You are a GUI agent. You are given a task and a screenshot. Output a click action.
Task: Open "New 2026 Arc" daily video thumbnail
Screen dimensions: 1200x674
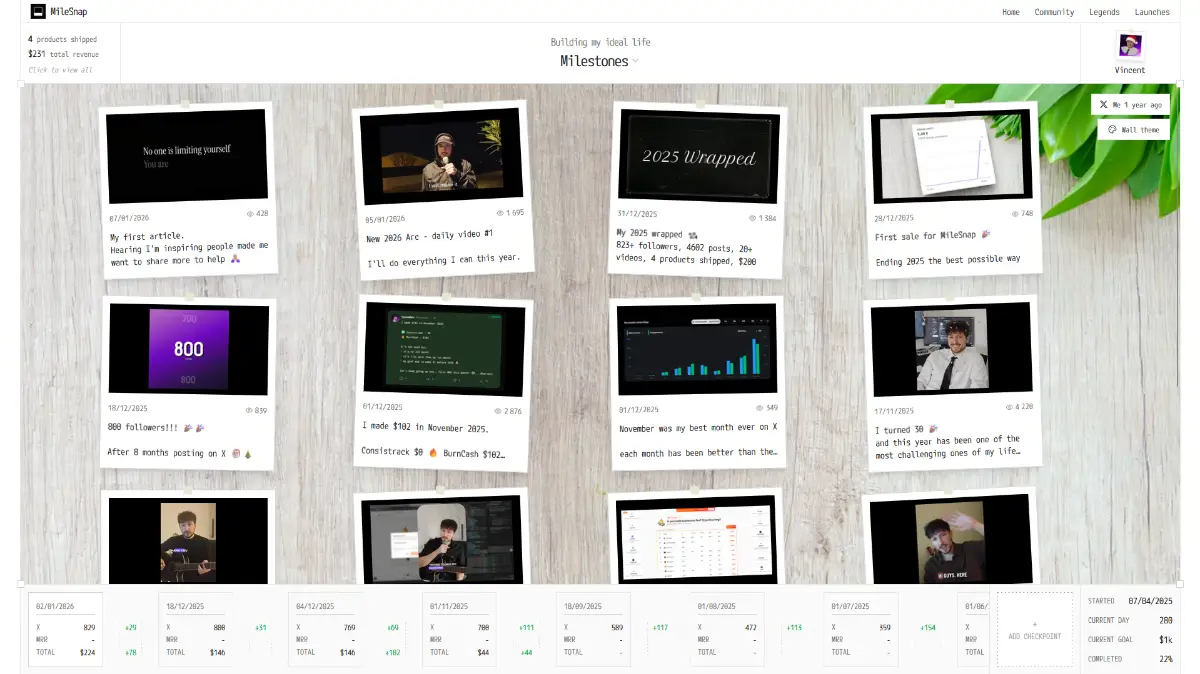point(441,157)
